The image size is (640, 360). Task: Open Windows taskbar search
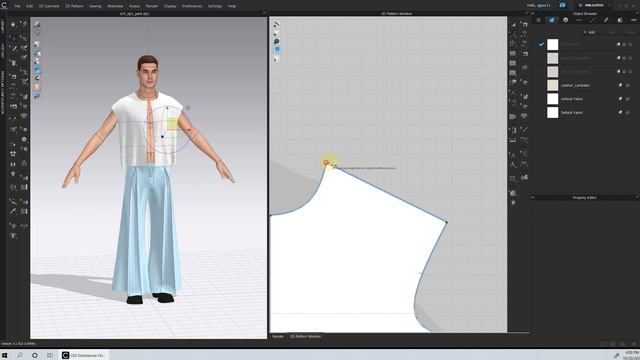20,355
